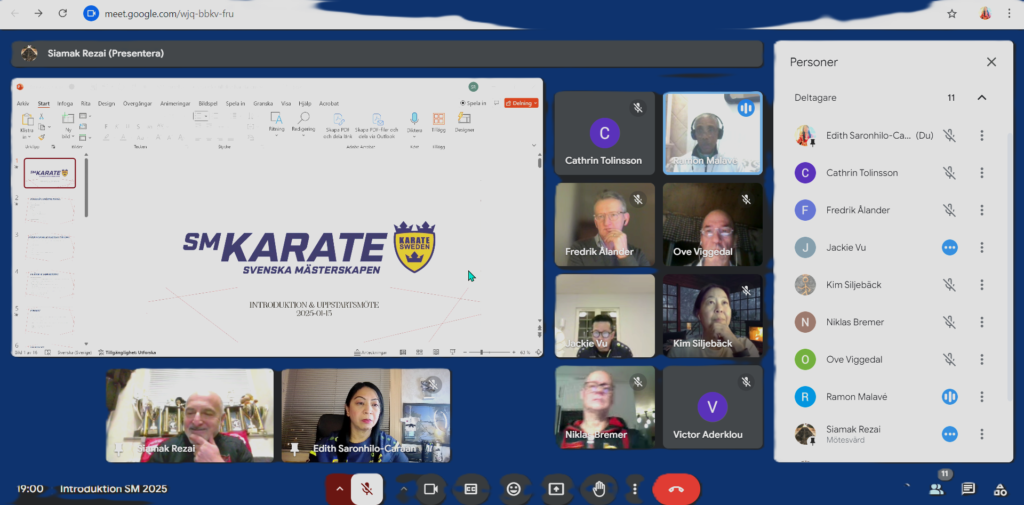The width and height of the screenshot is (1024, 505).
Task: Click the browser reload button
Action: 63,13
